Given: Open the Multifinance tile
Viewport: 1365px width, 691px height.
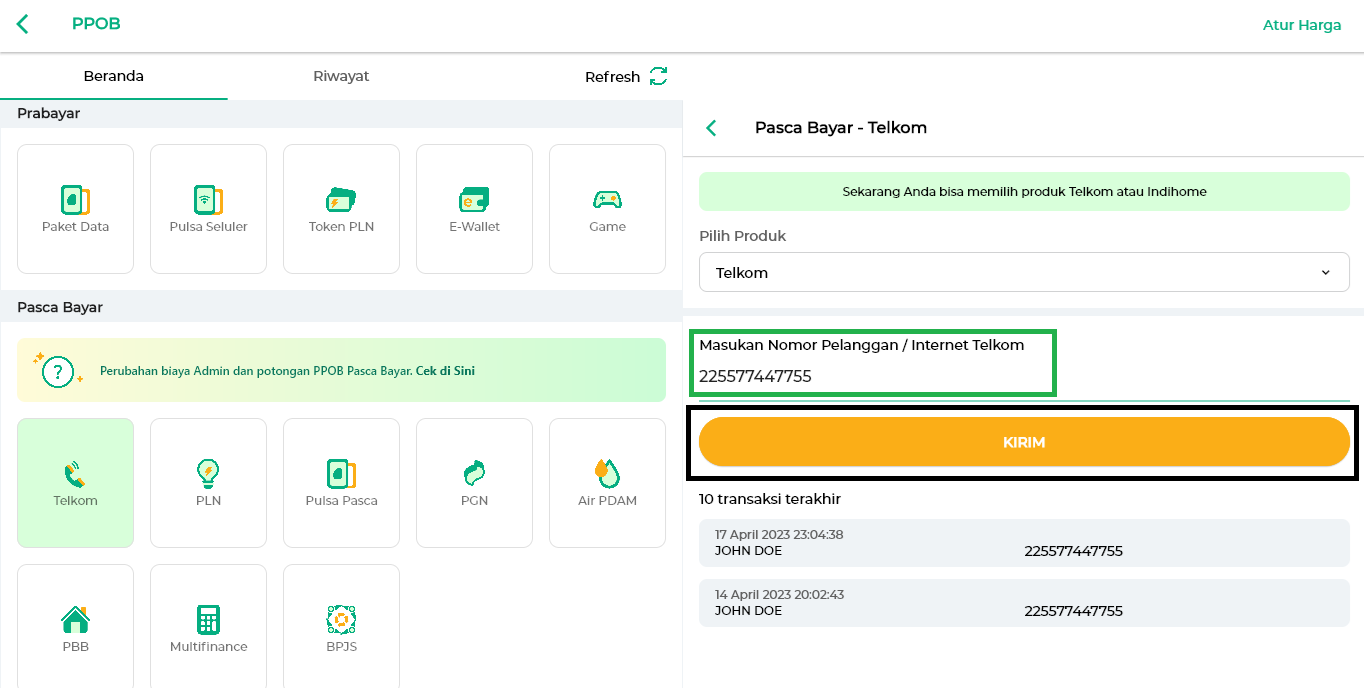Looking at the screenshot, I should tap(208, 627).
